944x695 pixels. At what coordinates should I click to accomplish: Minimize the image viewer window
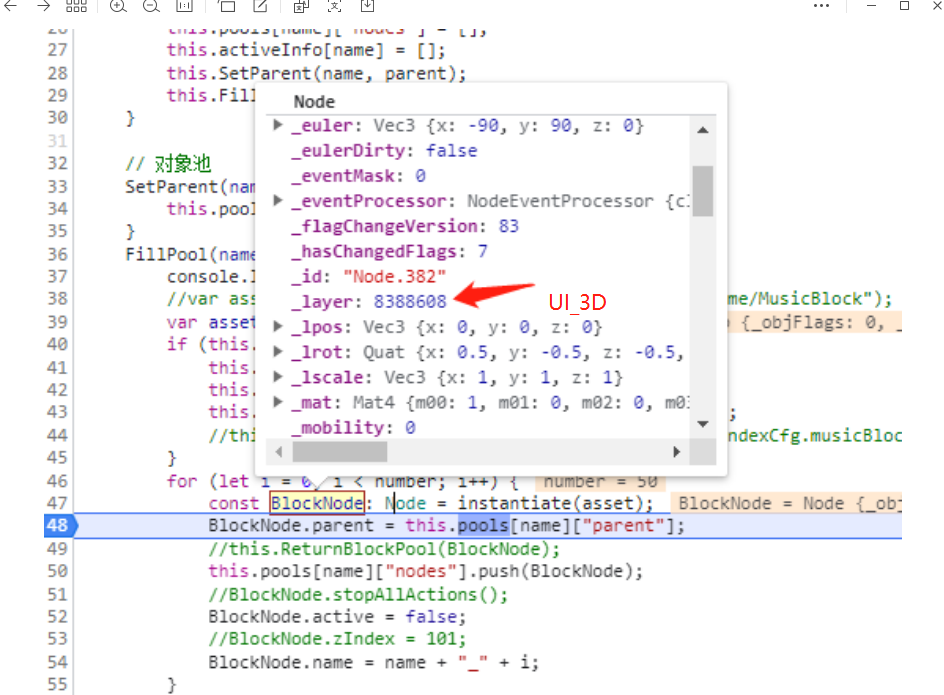(871, 5)
